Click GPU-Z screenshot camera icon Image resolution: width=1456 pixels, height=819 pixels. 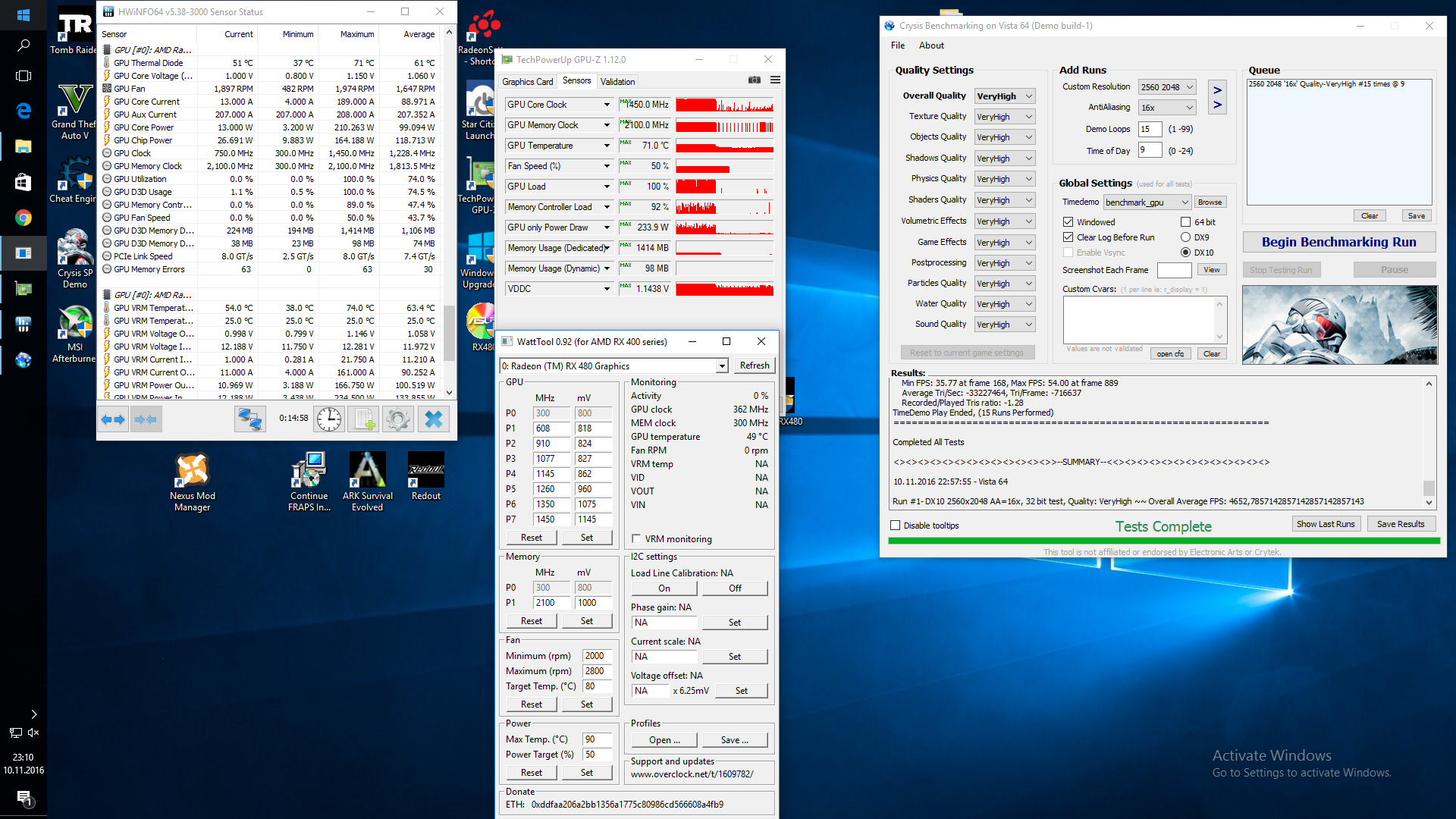pos(754,80)
